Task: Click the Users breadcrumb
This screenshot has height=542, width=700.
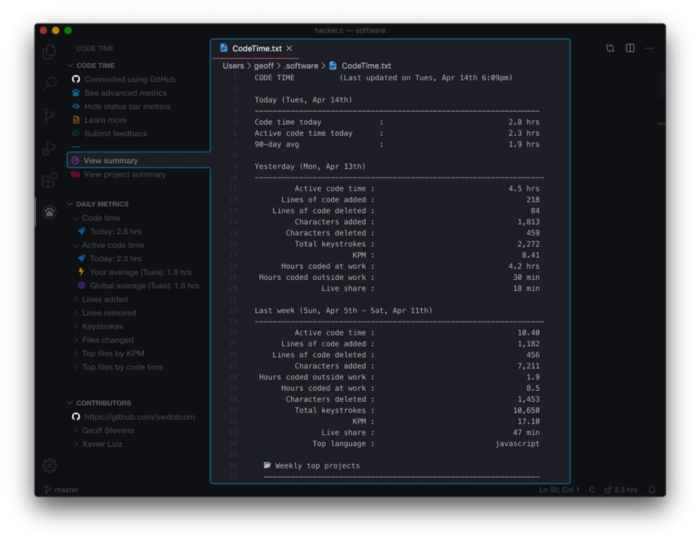Action: (233, 66)
